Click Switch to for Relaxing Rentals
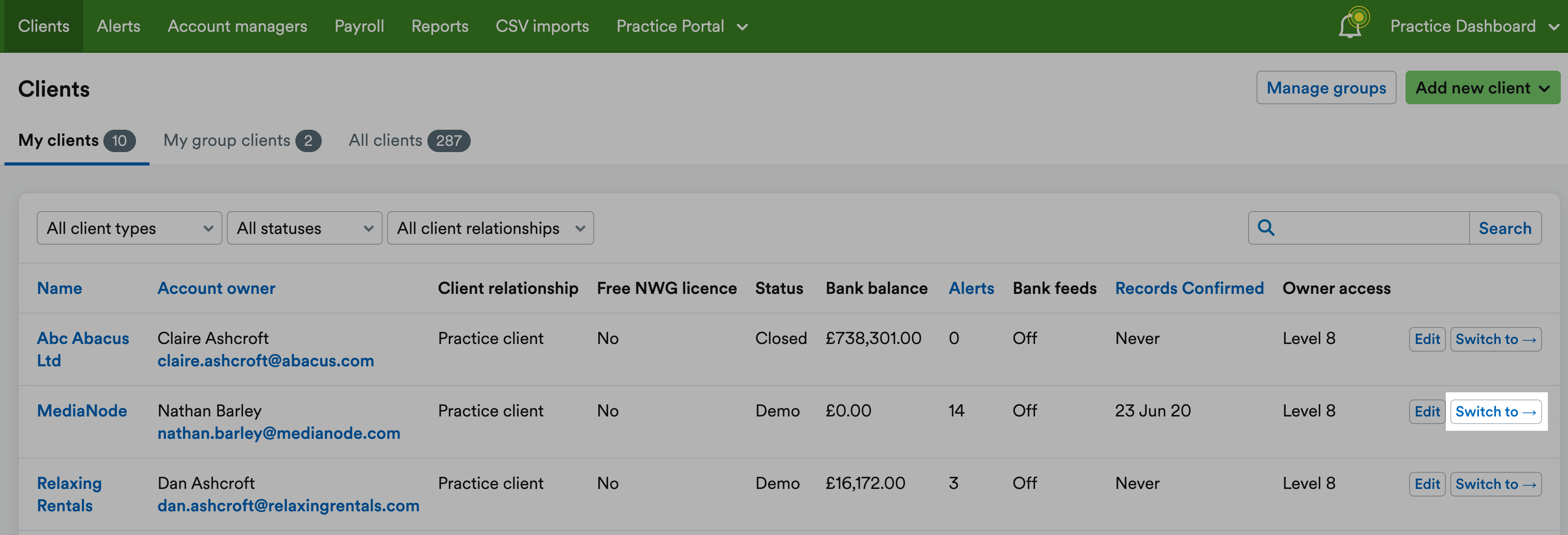The width and height of the screenshot is (1568, 535). click(x=1496, y=484)
